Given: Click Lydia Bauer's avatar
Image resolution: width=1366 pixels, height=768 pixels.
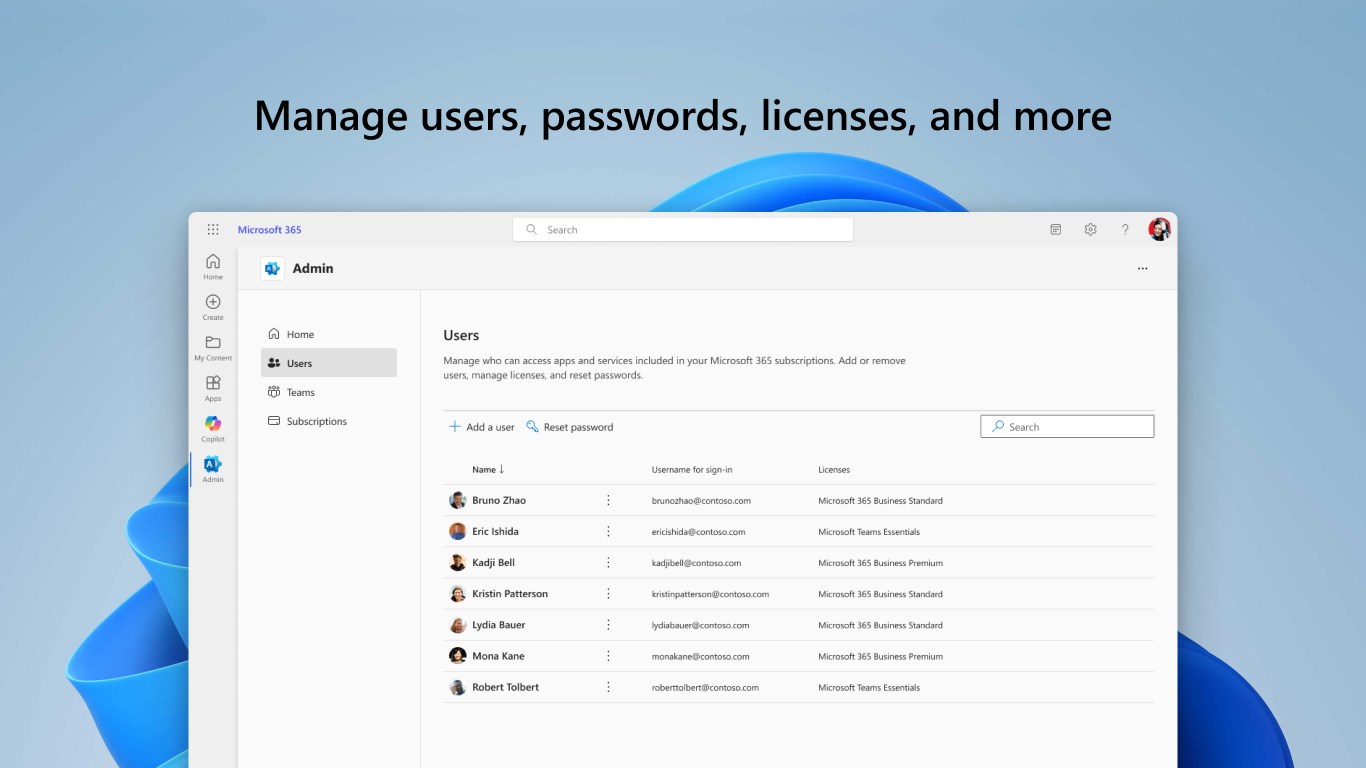Looking at the screenshot, I should (457, 625).
